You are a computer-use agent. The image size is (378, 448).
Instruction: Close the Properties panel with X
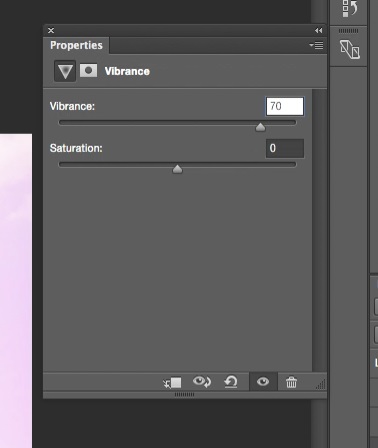pyautogui.click(x=51, y=30)
